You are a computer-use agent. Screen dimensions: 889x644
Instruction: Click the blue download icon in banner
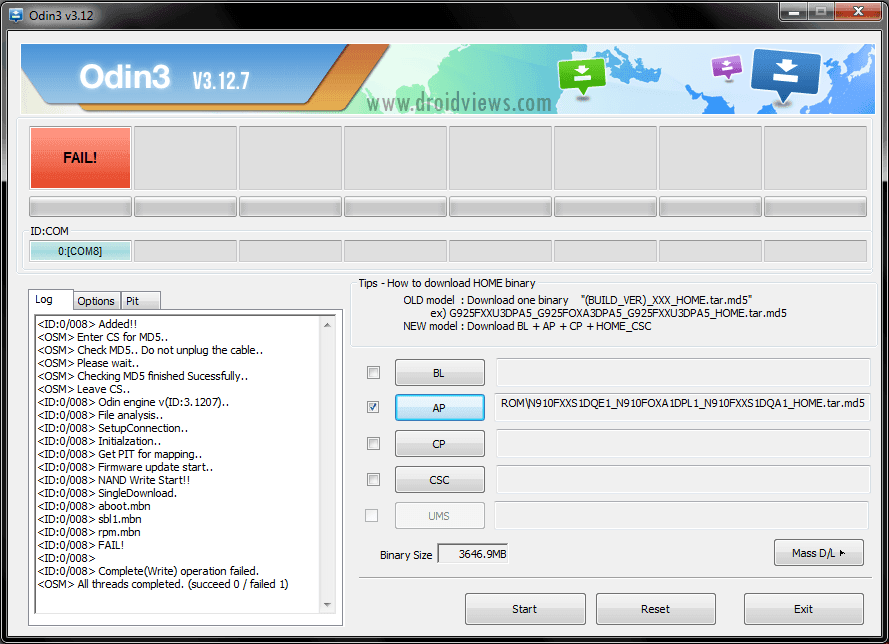click(x=786, y=74)
